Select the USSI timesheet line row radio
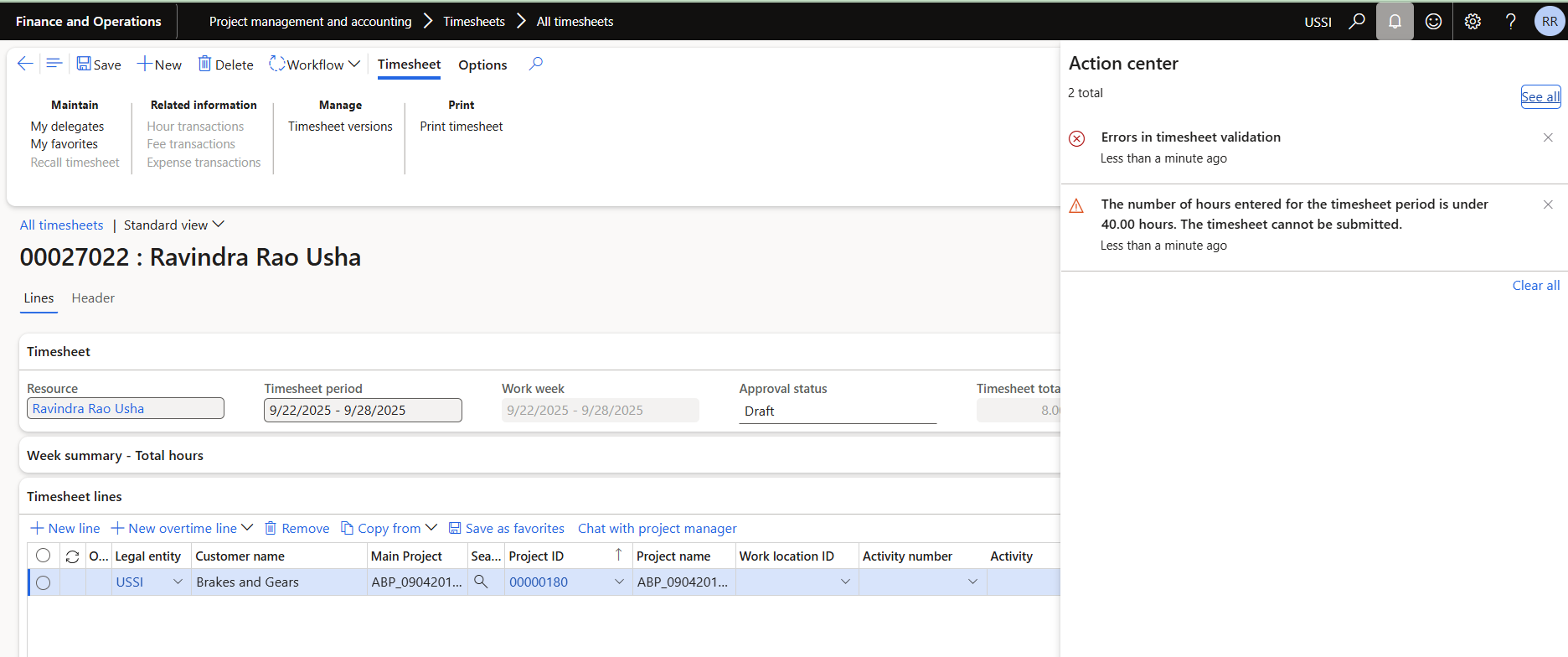This screenshot has height=657, width=1568. [44, 582]
